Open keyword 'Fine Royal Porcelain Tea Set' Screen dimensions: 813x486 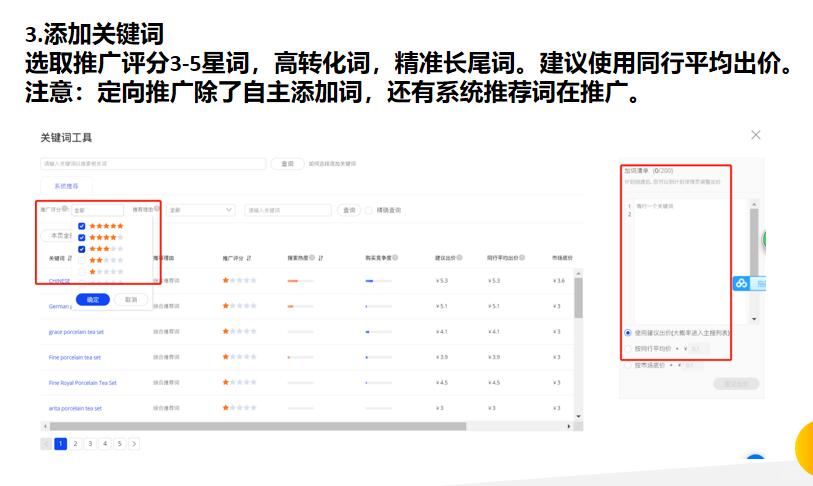pyautogui.click(x=82, y=382)
